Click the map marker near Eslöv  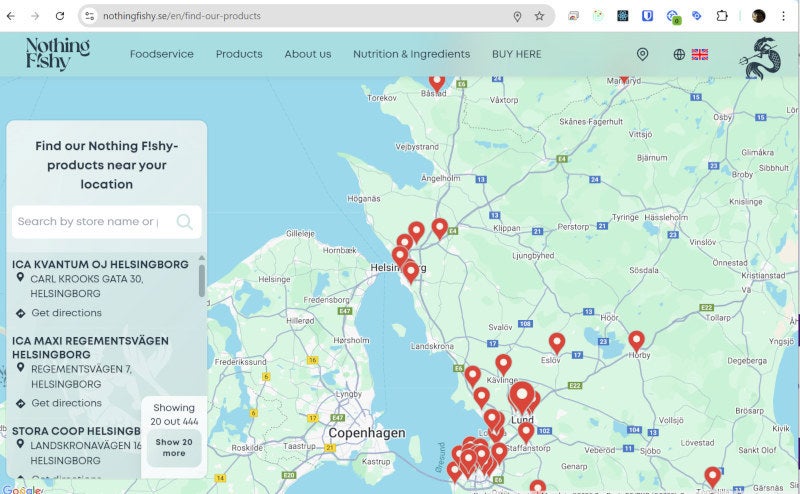[x=557, y=343]
